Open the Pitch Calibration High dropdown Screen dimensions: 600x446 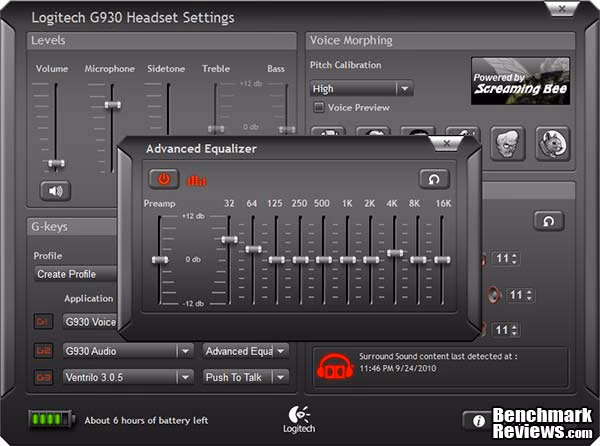[x=362, y=89]
